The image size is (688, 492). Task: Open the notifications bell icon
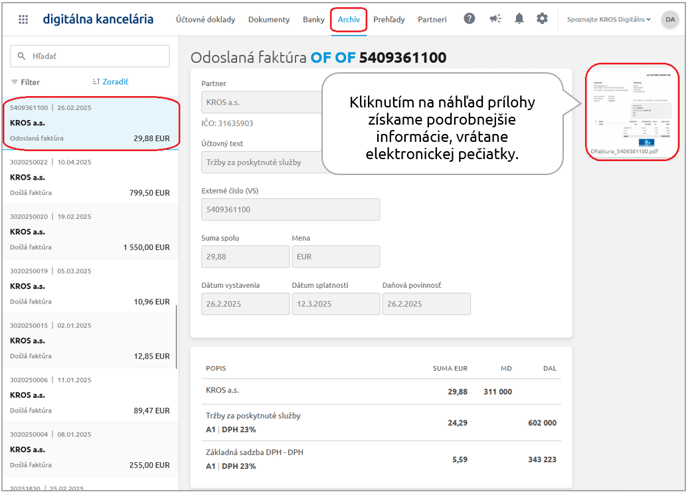519,18
